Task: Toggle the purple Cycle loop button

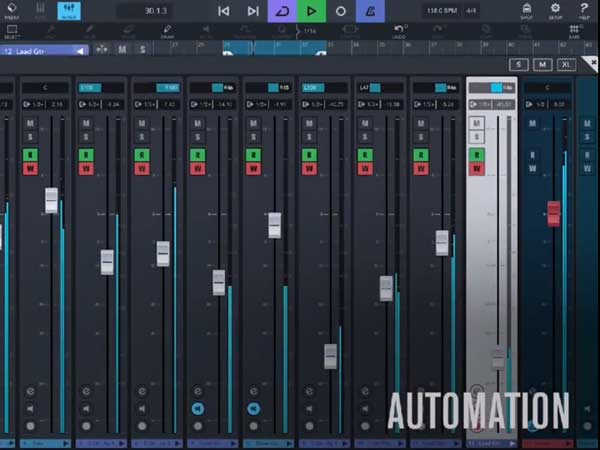Action: (x=282, y=11)
